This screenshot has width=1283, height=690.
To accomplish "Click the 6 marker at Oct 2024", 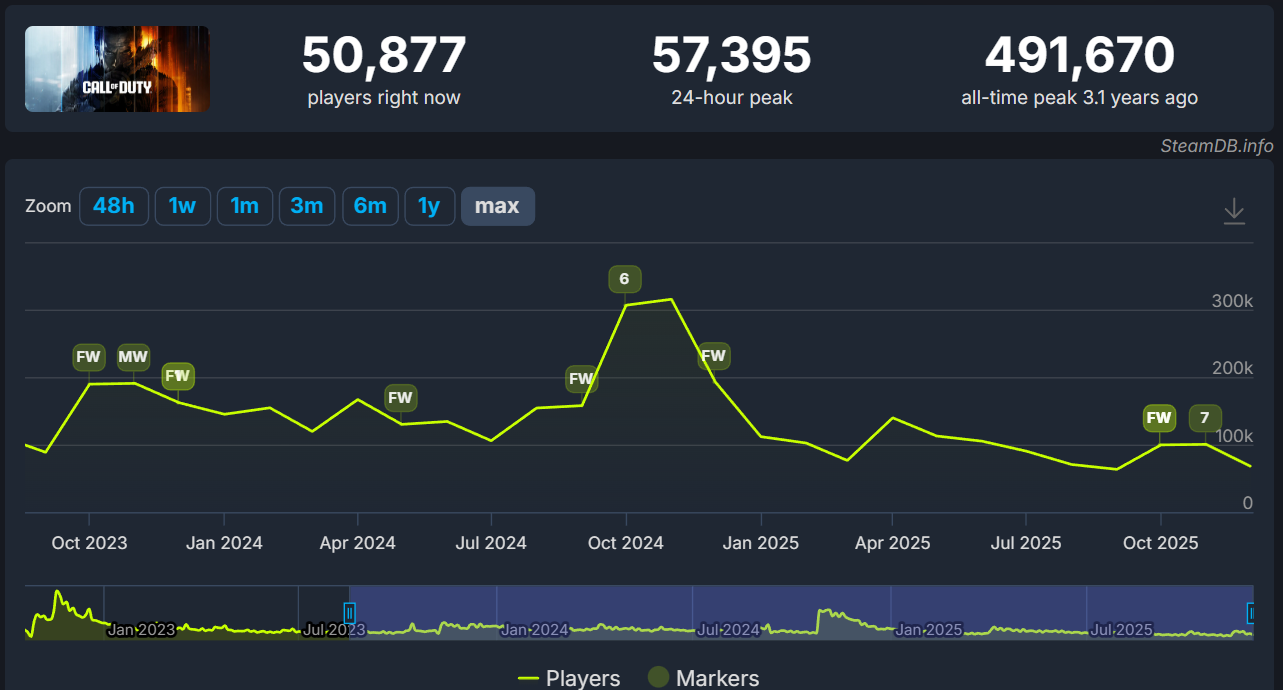I will tap(625, 279).
